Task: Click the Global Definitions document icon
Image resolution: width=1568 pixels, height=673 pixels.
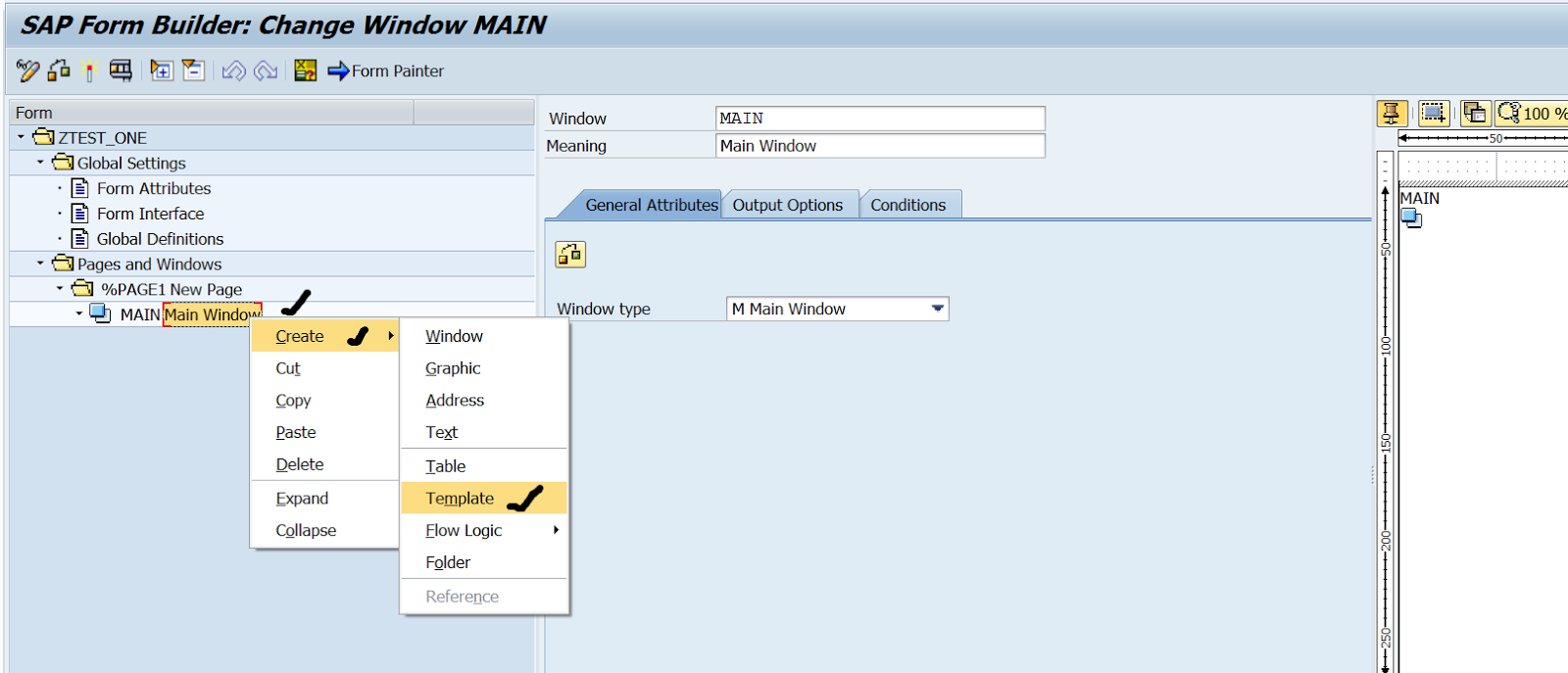Action: coord(80,239)
